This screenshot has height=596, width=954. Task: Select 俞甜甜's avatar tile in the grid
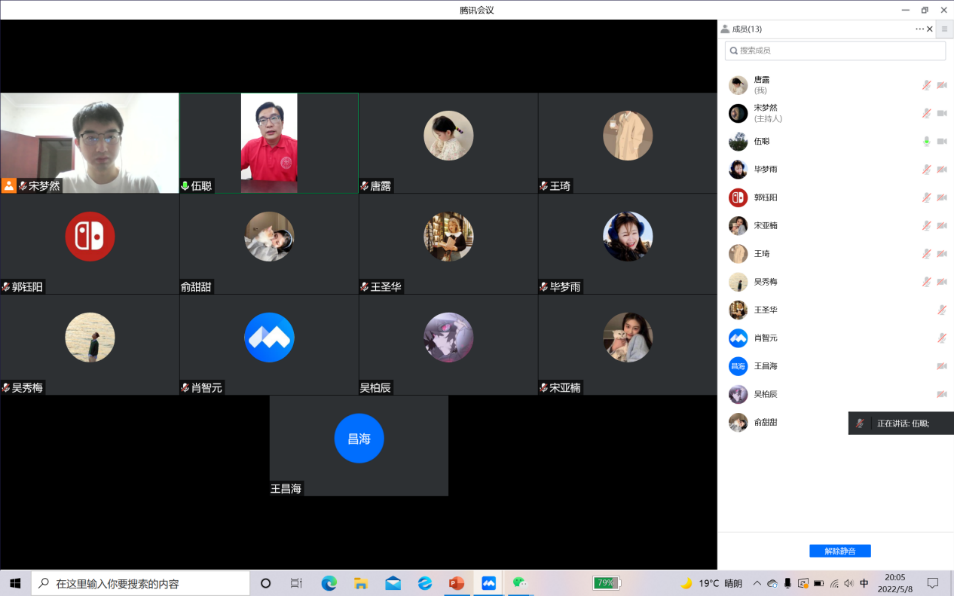pyautogui.click(x=269, y=244)
